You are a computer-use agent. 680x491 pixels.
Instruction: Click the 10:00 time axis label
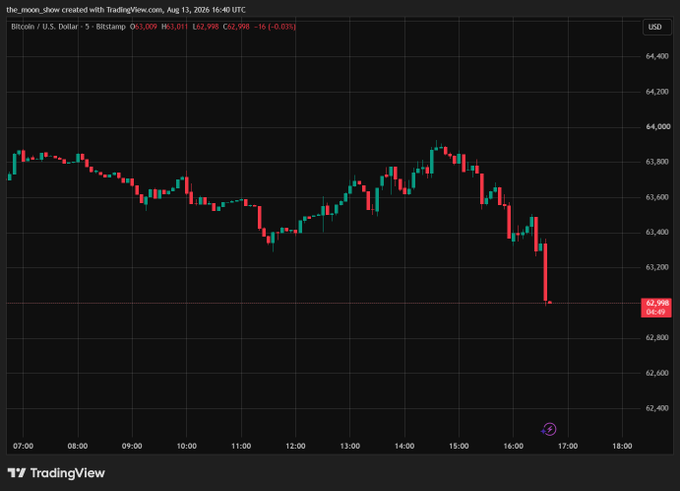click(x=186, y=446)
